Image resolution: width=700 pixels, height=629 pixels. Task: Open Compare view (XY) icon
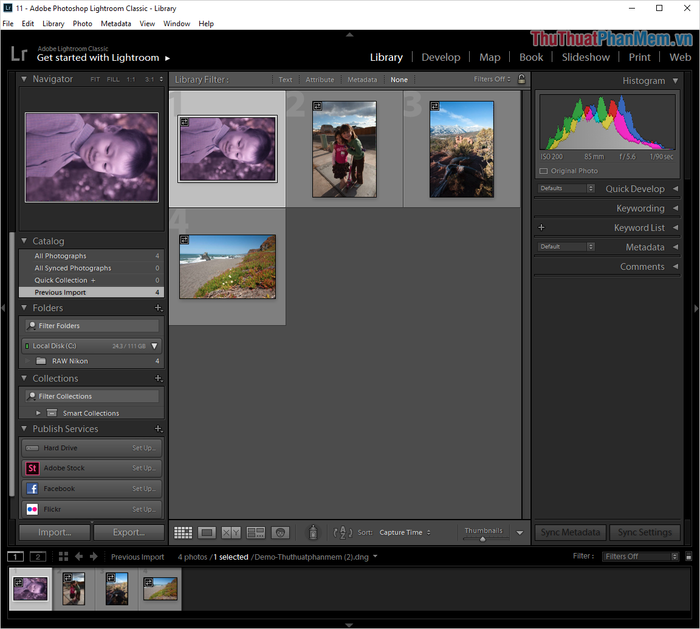pos(231,532)
